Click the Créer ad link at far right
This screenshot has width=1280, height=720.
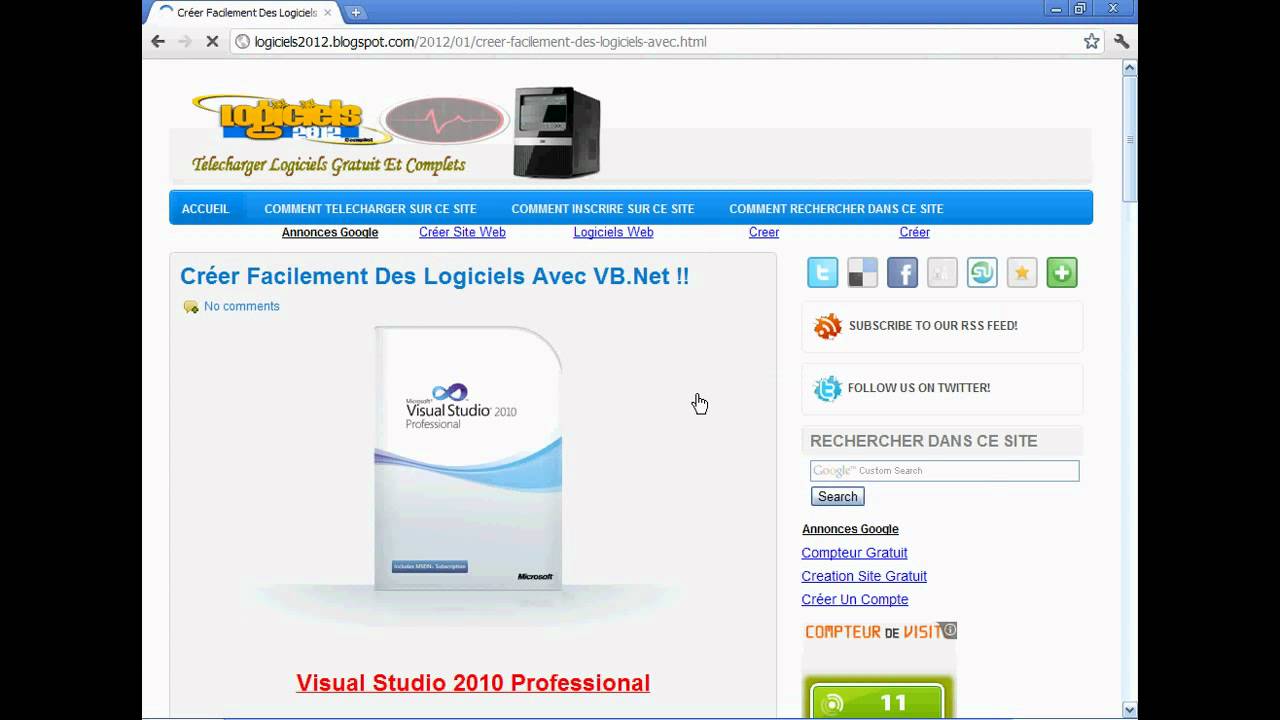(x=914, y=232)
